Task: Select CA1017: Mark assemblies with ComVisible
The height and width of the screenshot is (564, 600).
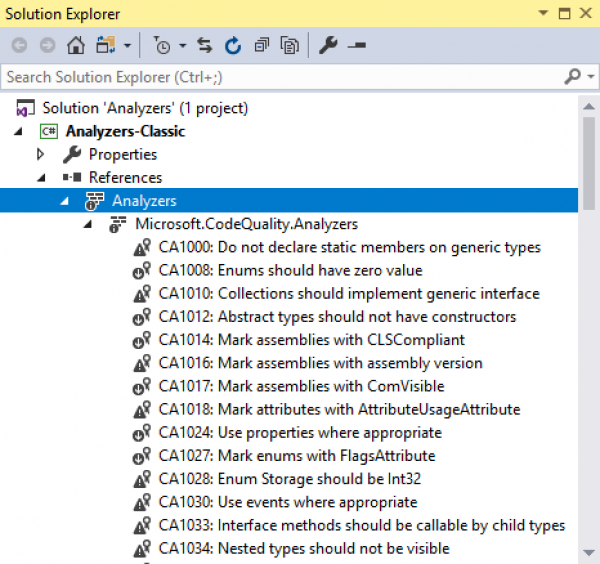Action: pos(302,386)
